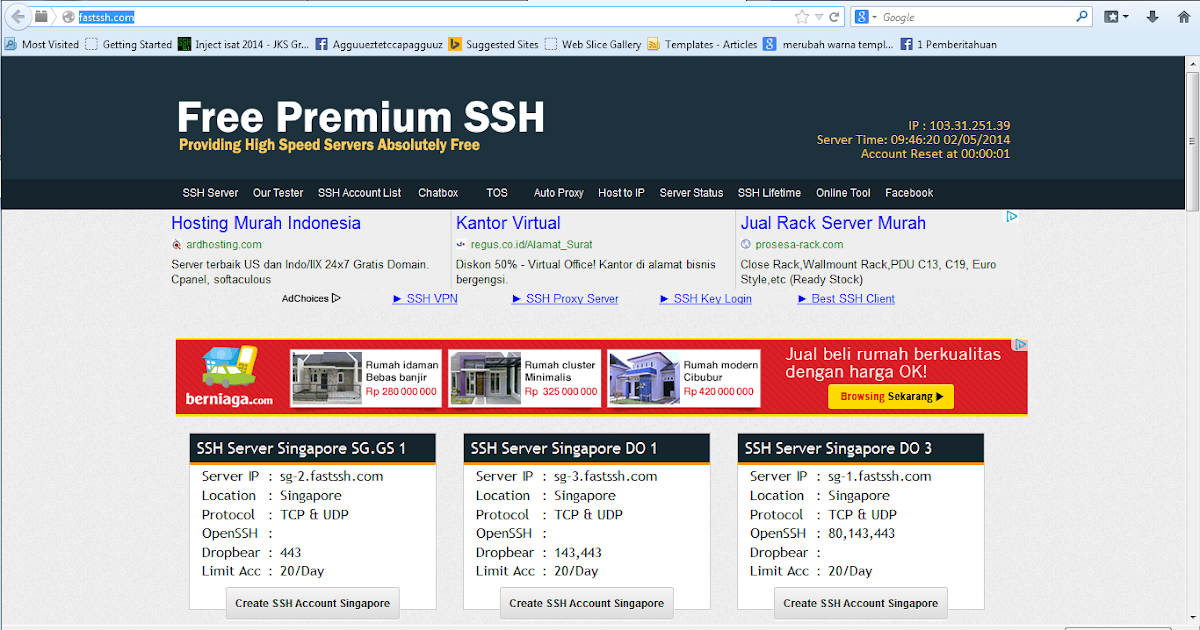Open the Downloads arrow icon
The width and height of the screenshot is (1200, 630).
pyautogui.click(x=1153, y=17)
